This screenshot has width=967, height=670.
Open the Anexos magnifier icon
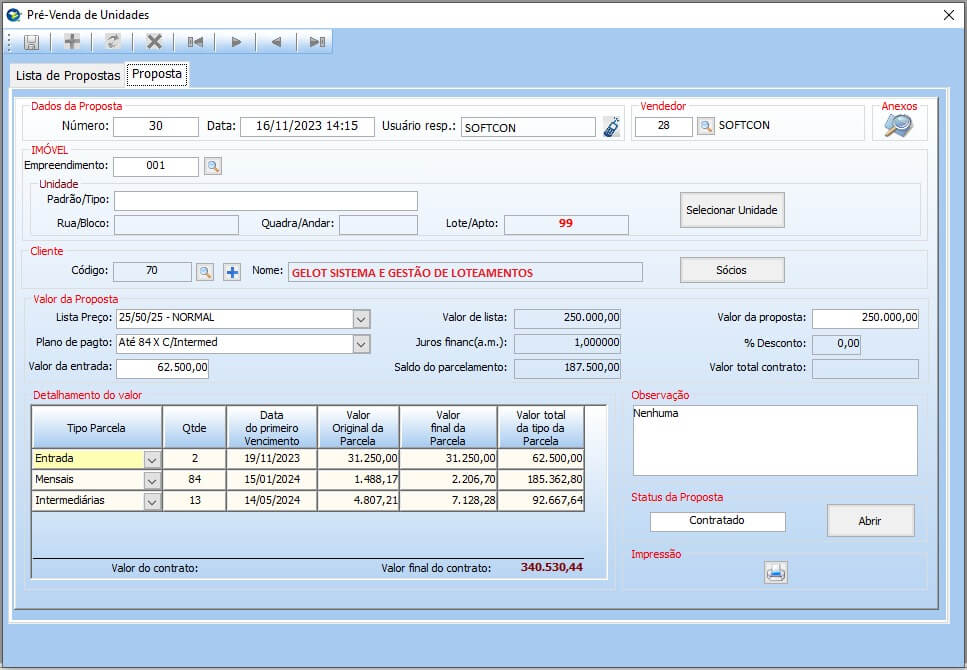point(898,125)
